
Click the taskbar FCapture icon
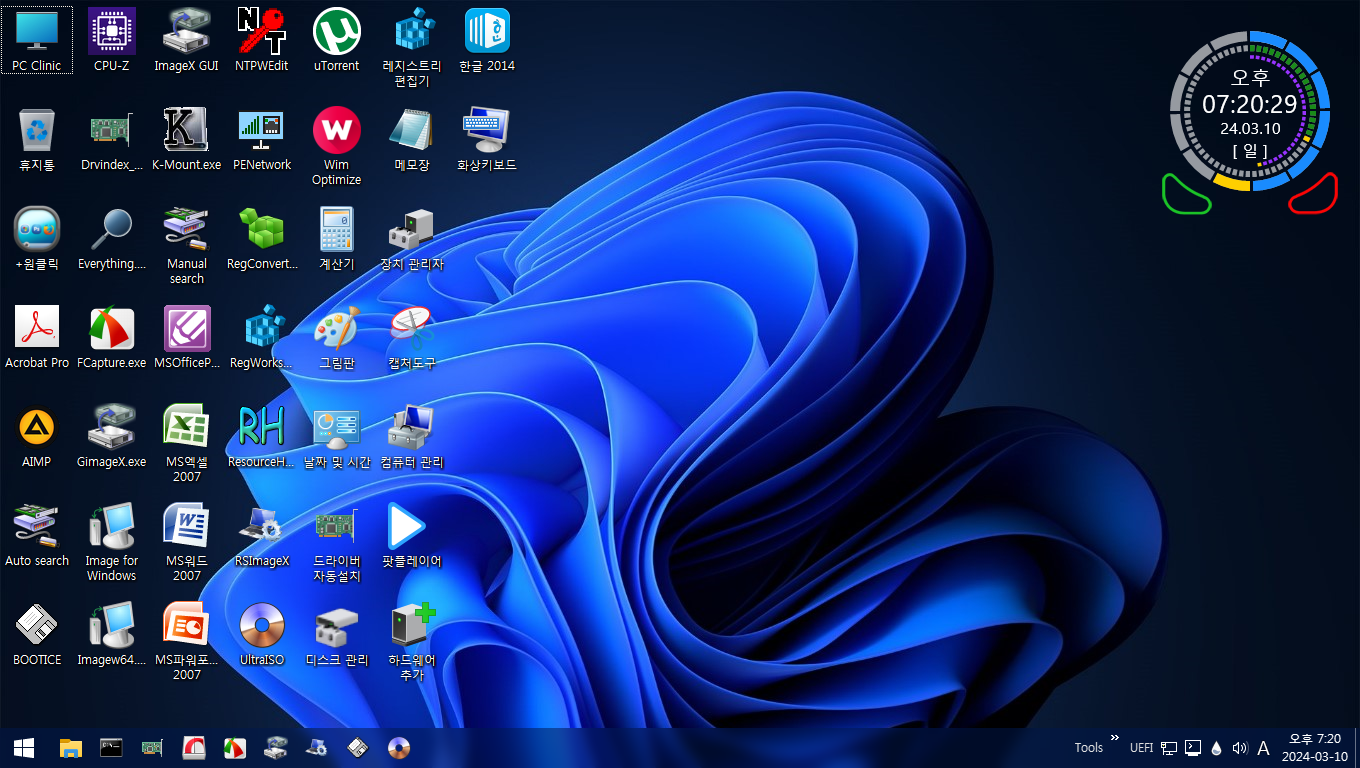(234, 748)
